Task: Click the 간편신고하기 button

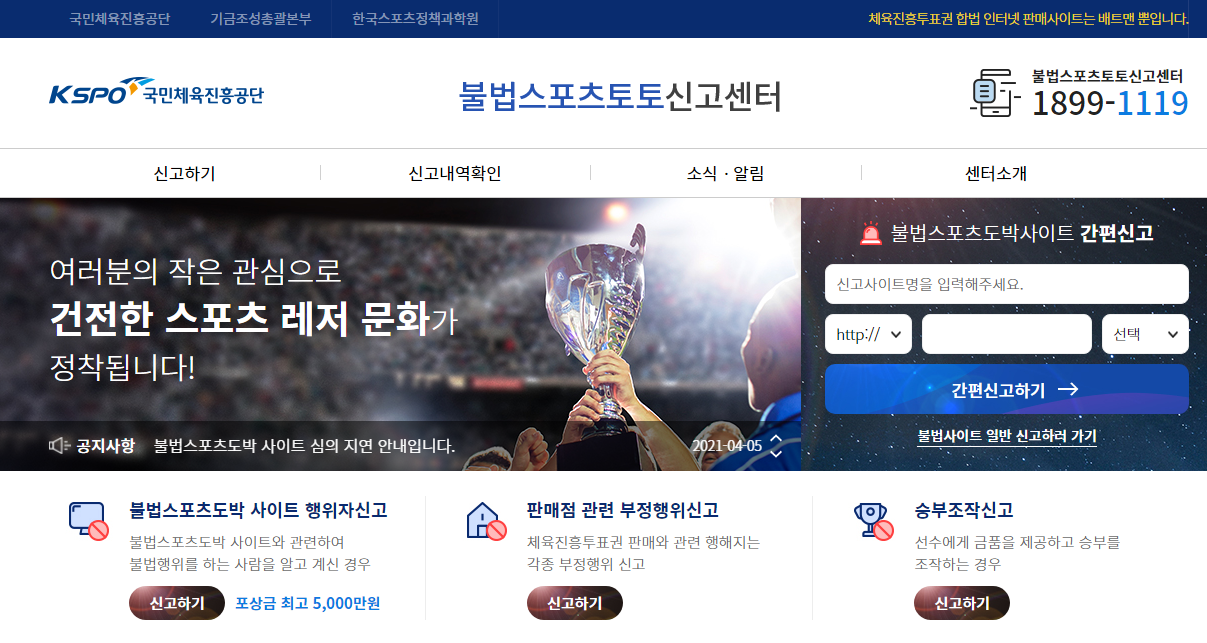Action: [x=1007, y=389]
